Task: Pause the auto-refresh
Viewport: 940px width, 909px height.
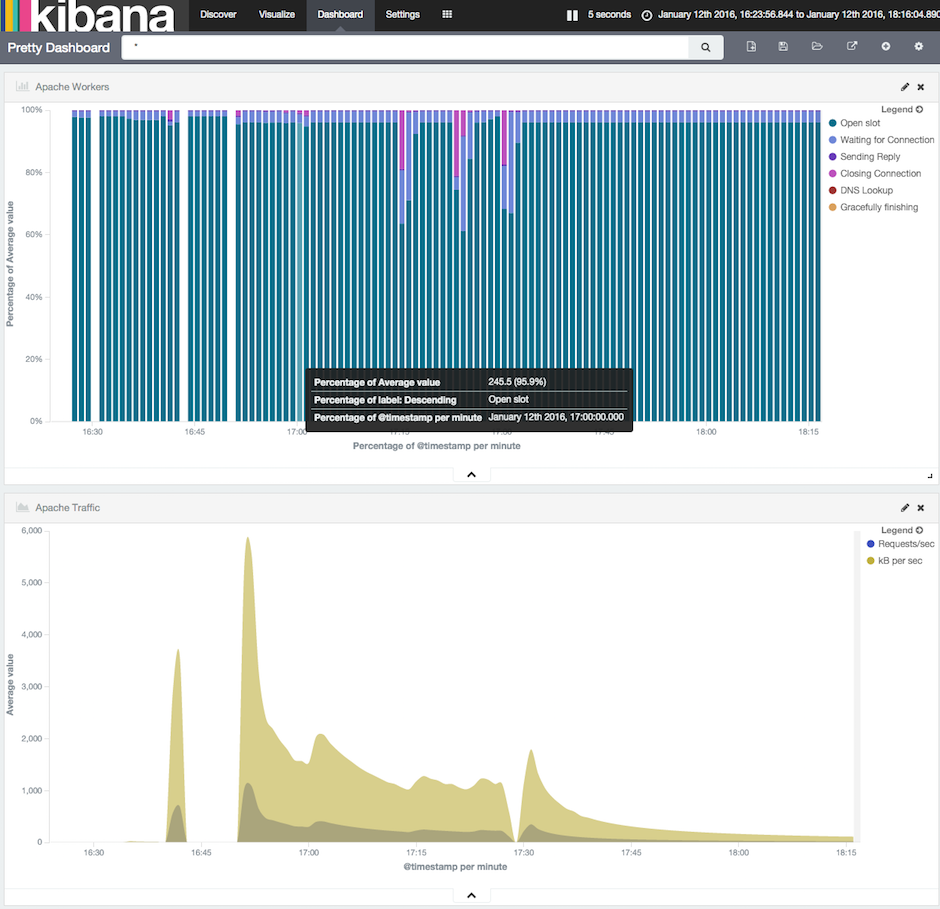Action: click(x=572, y=15)
